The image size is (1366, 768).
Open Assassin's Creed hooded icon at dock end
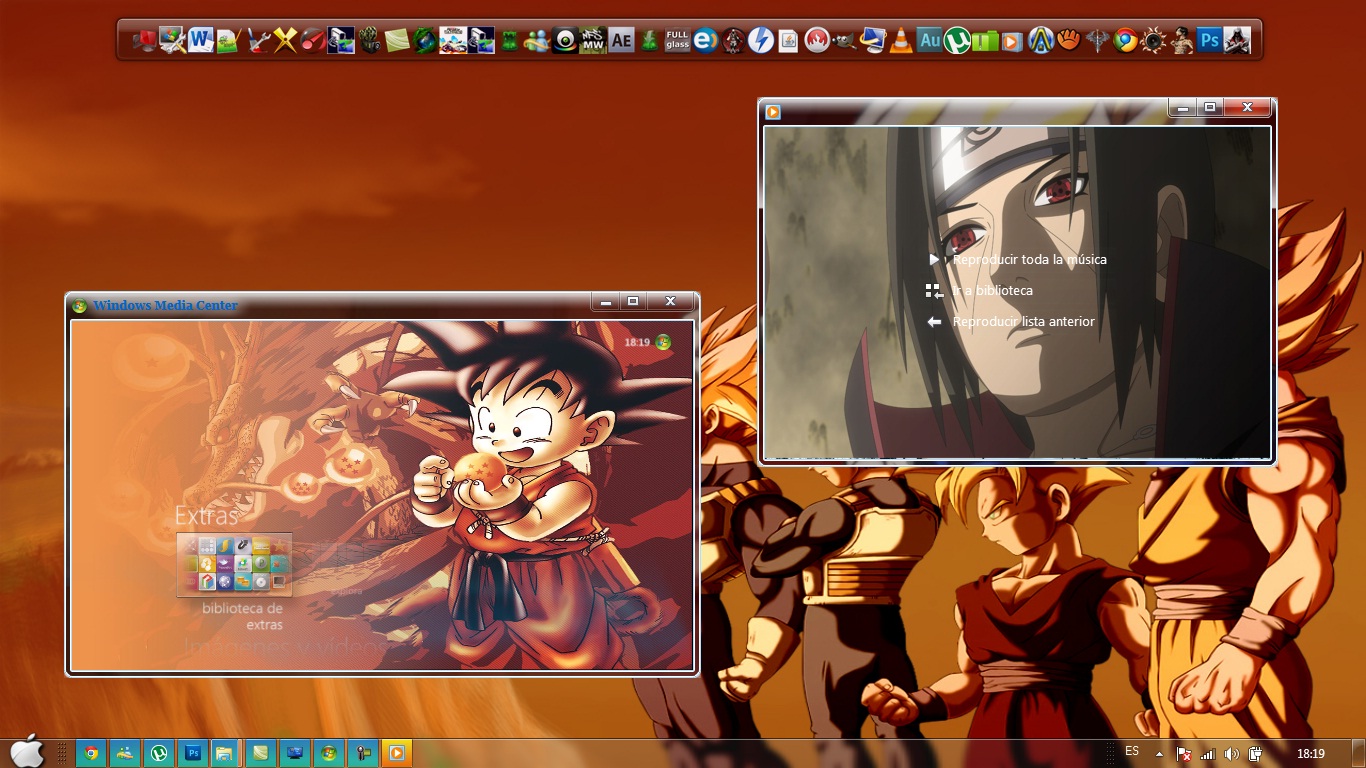[x=1237, y=40]
